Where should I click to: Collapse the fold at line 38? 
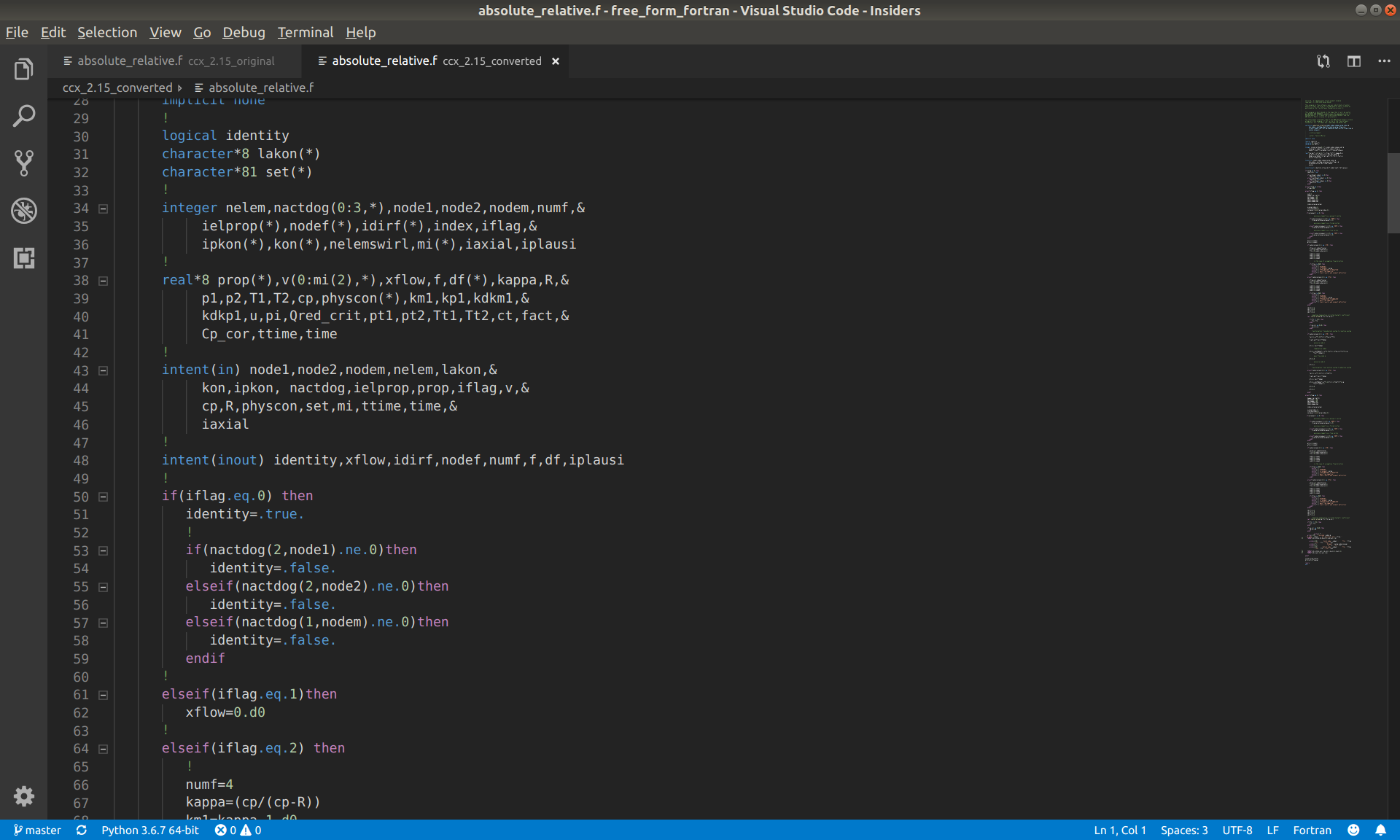click(104, 281)
